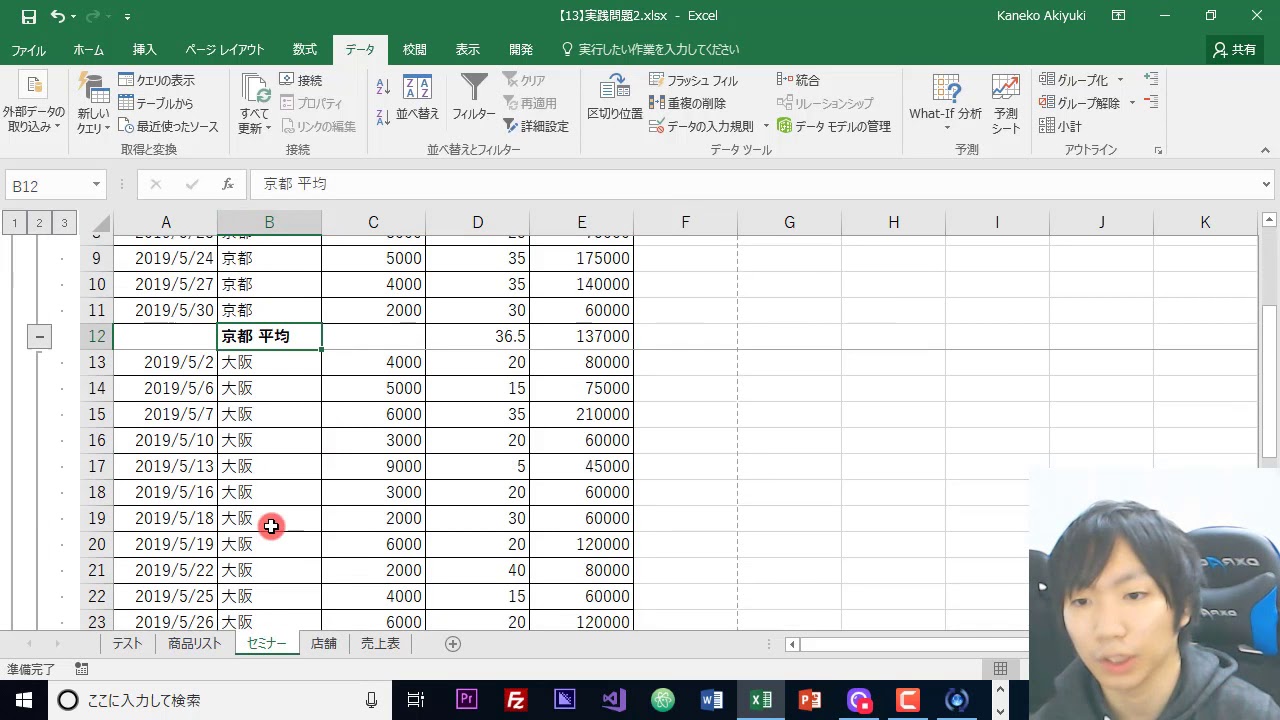Open the ファイル tab

pos(28,50)
